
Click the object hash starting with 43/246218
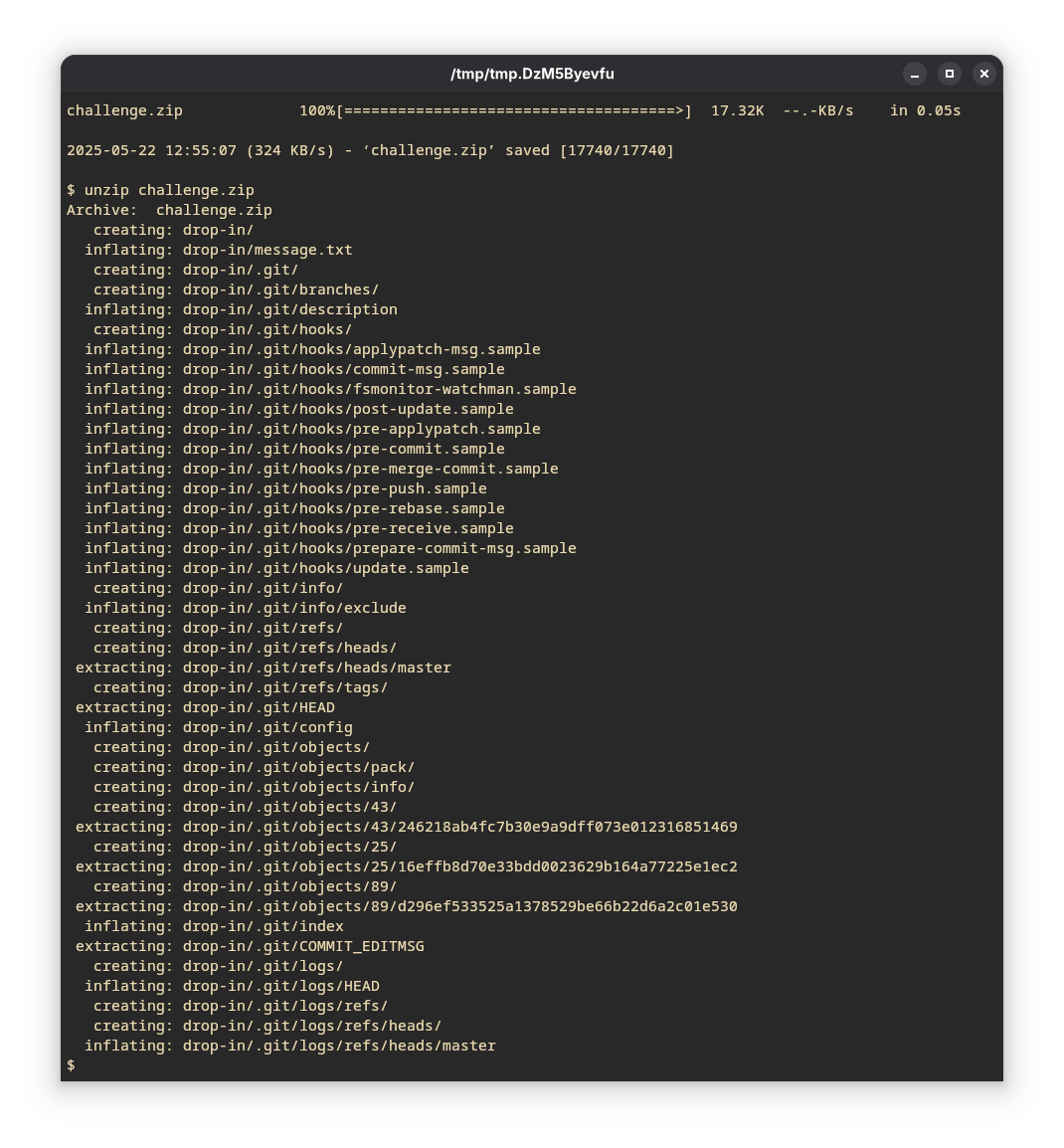coord(459,827)
